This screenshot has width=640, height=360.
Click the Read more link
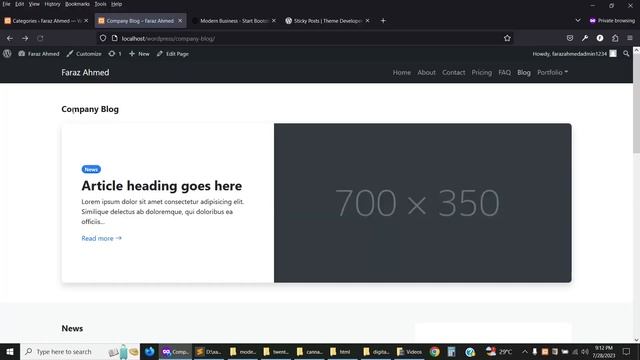click(x=101, y=238)
